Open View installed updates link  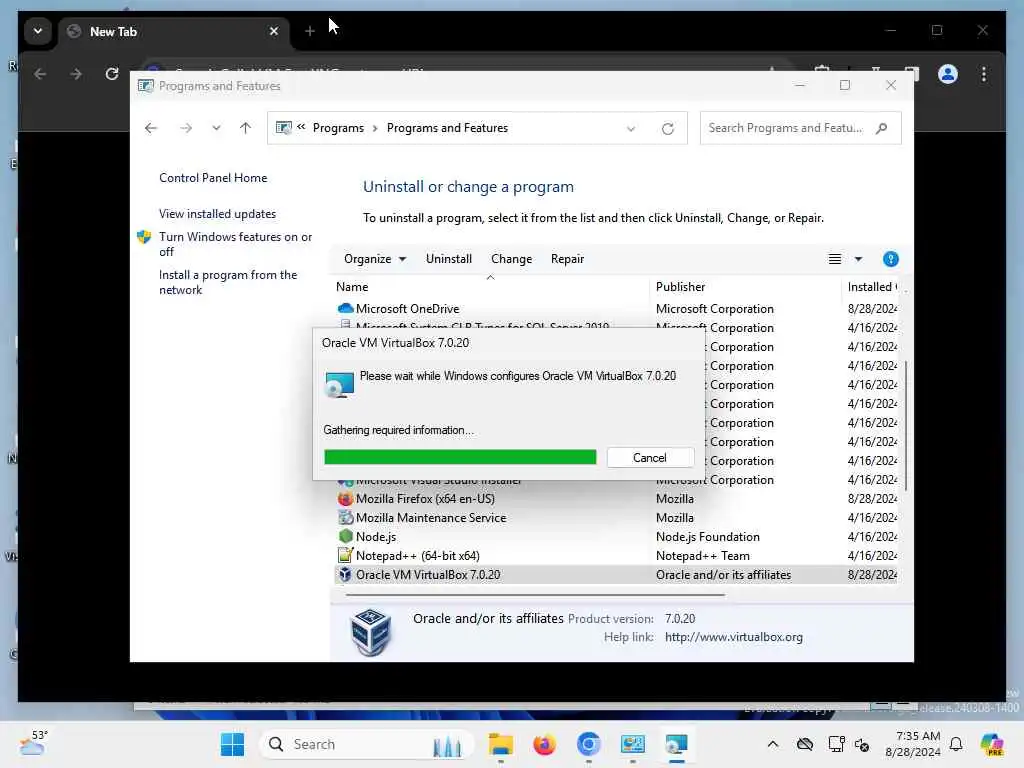217,214
